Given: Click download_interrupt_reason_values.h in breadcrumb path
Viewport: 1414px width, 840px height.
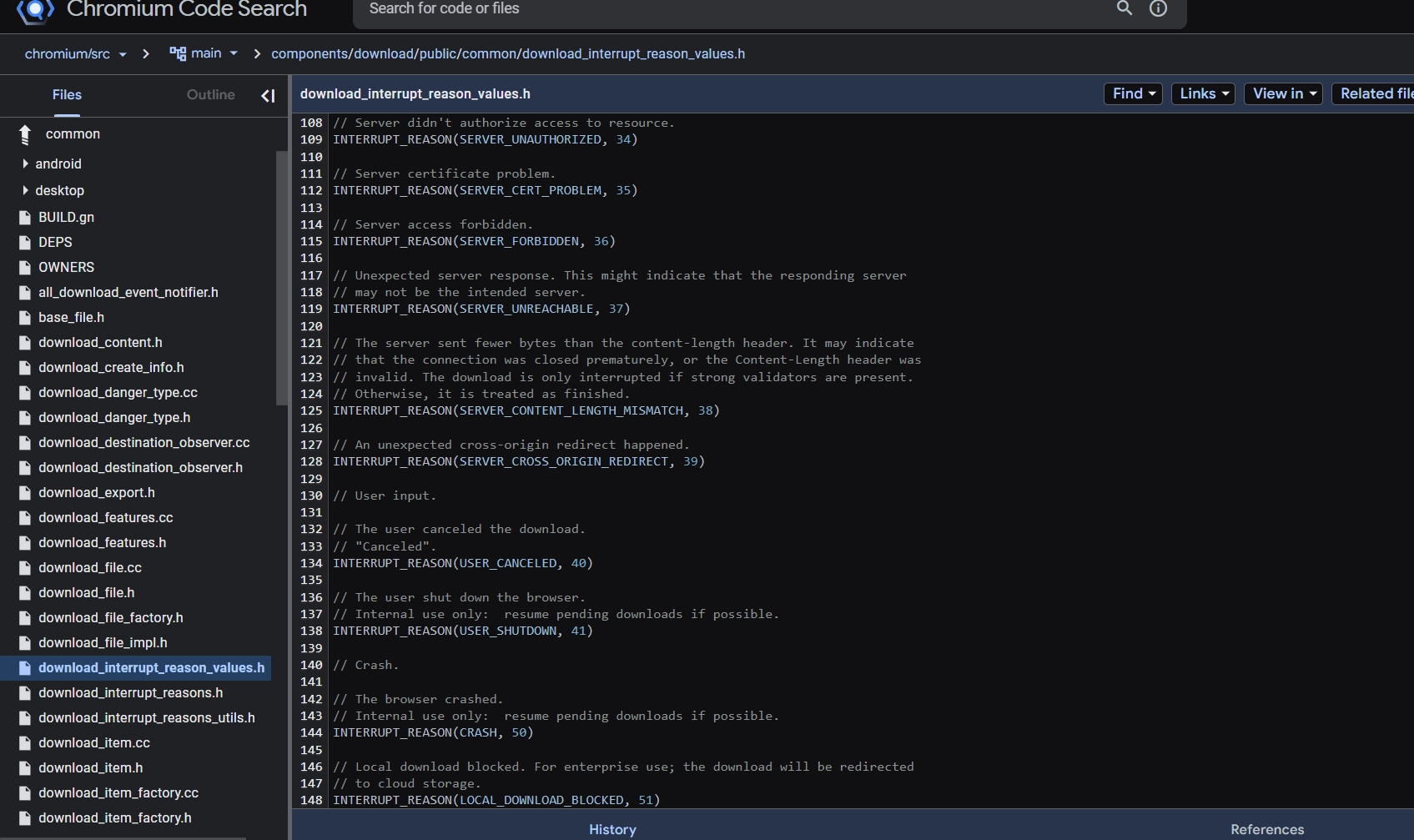Looking at the screenshot, I should pyautogui.click(x=634, y=53).
